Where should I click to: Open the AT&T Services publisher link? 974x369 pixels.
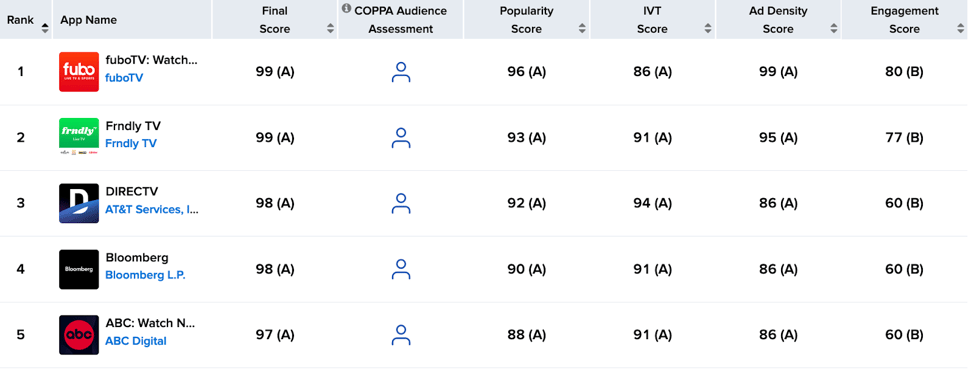click(x=152, y=210)
